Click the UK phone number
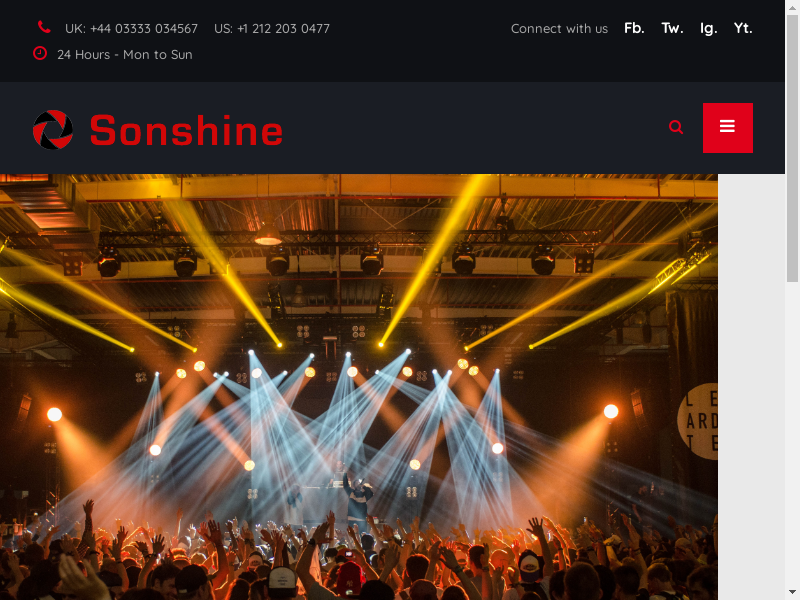Image resolution: width=800 pixels, height=600 pixels. (131, 29)
